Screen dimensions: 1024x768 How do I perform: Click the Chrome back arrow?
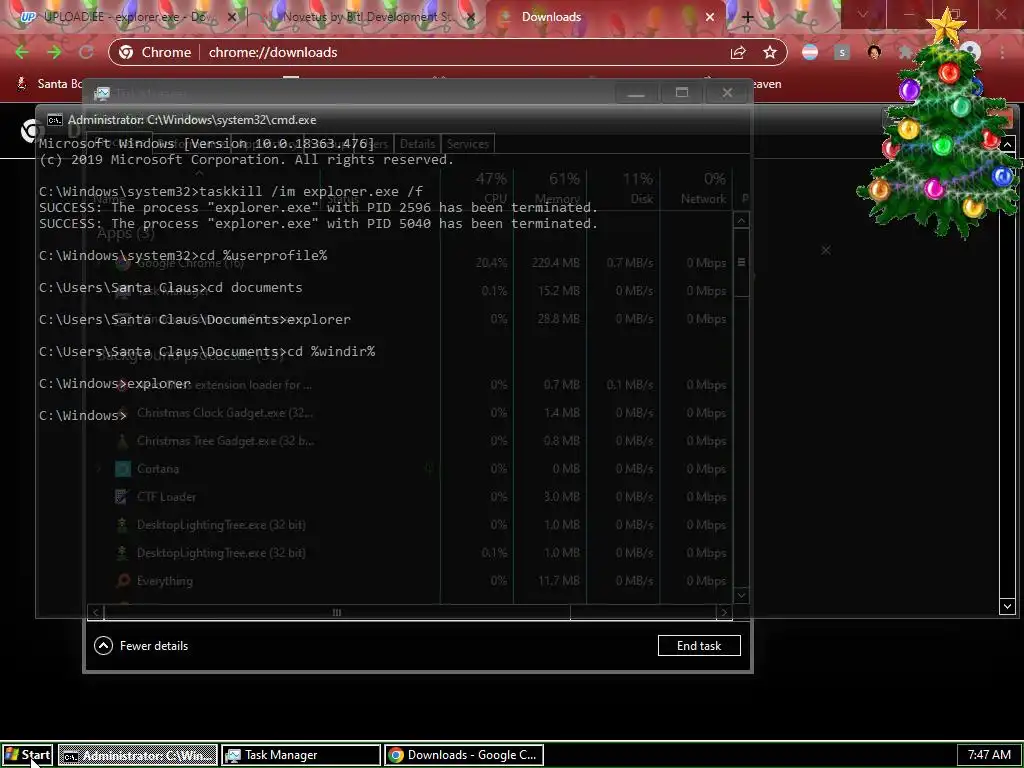[x=22, y=52]
